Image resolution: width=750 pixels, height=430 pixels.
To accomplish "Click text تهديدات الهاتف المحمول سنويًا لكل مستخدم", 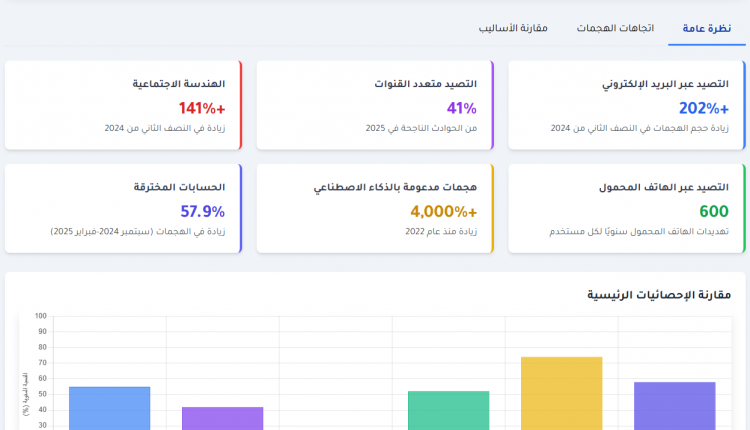I will pyautogui.click(x=639, y=232).
